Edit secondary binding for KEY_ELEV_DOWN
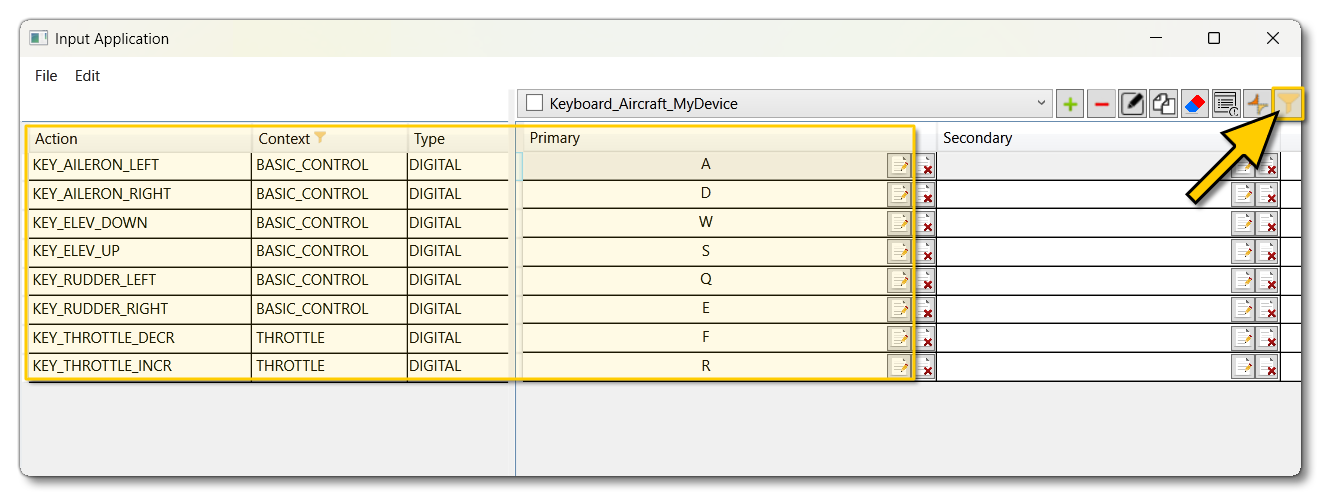 coord(1242,223)
